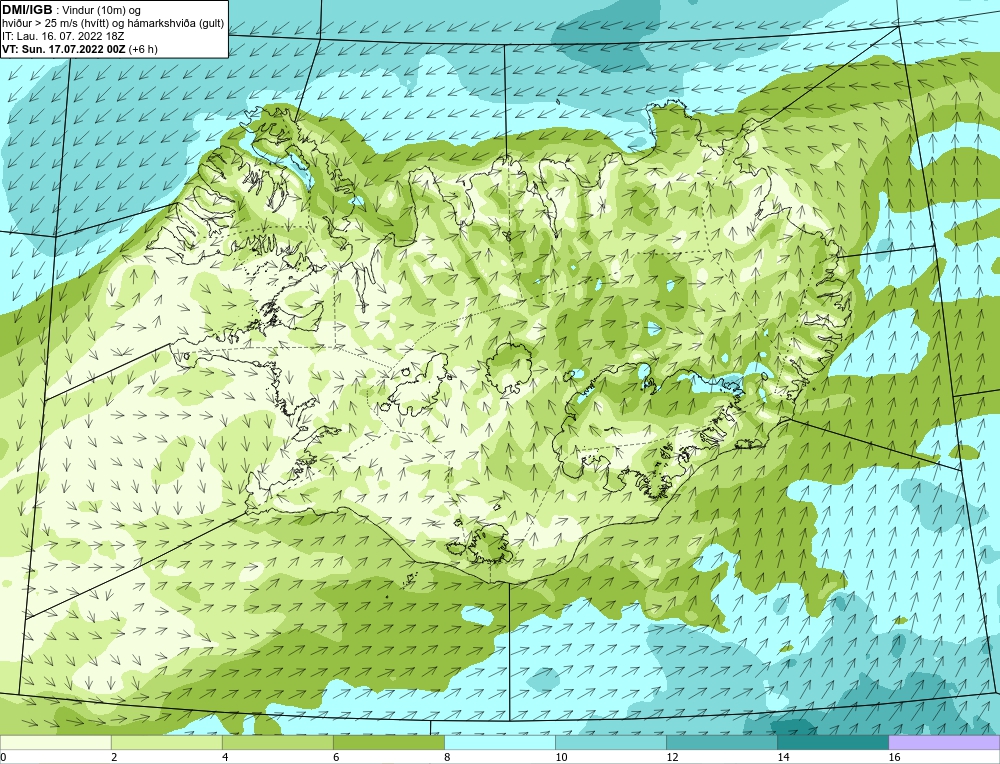Click the 6–8 m/s dark green legend swatch
The width and height of the screenshot is (1000, 764).
(388, 742)
